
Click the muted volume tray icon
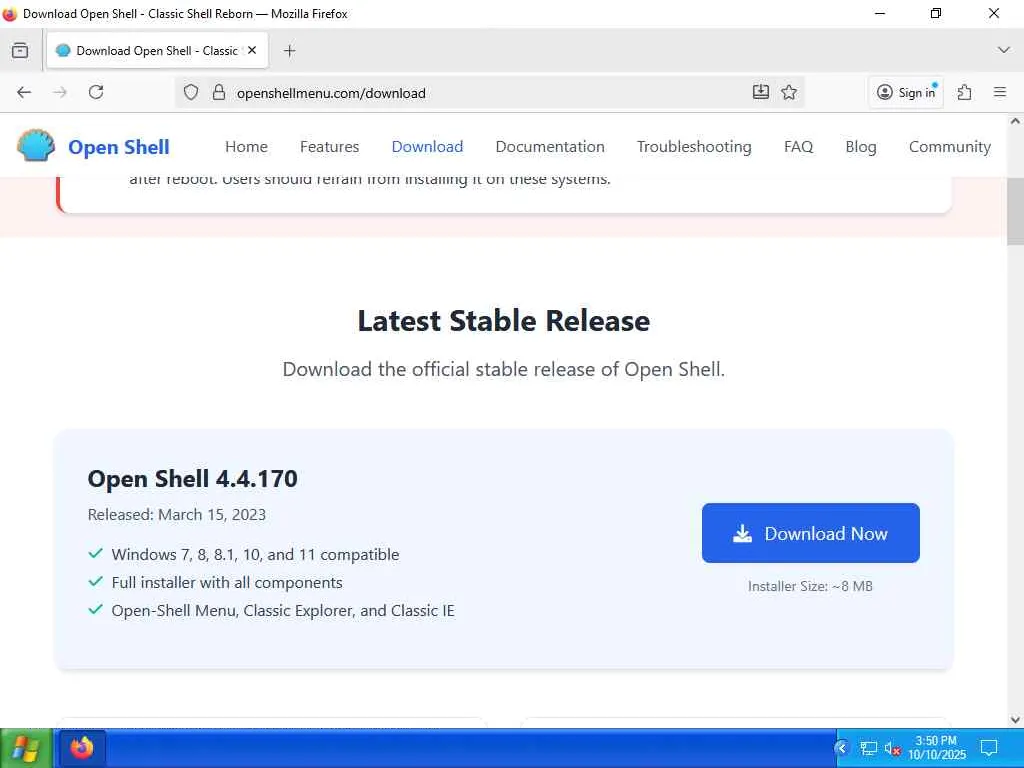click(x=893, y=748)
